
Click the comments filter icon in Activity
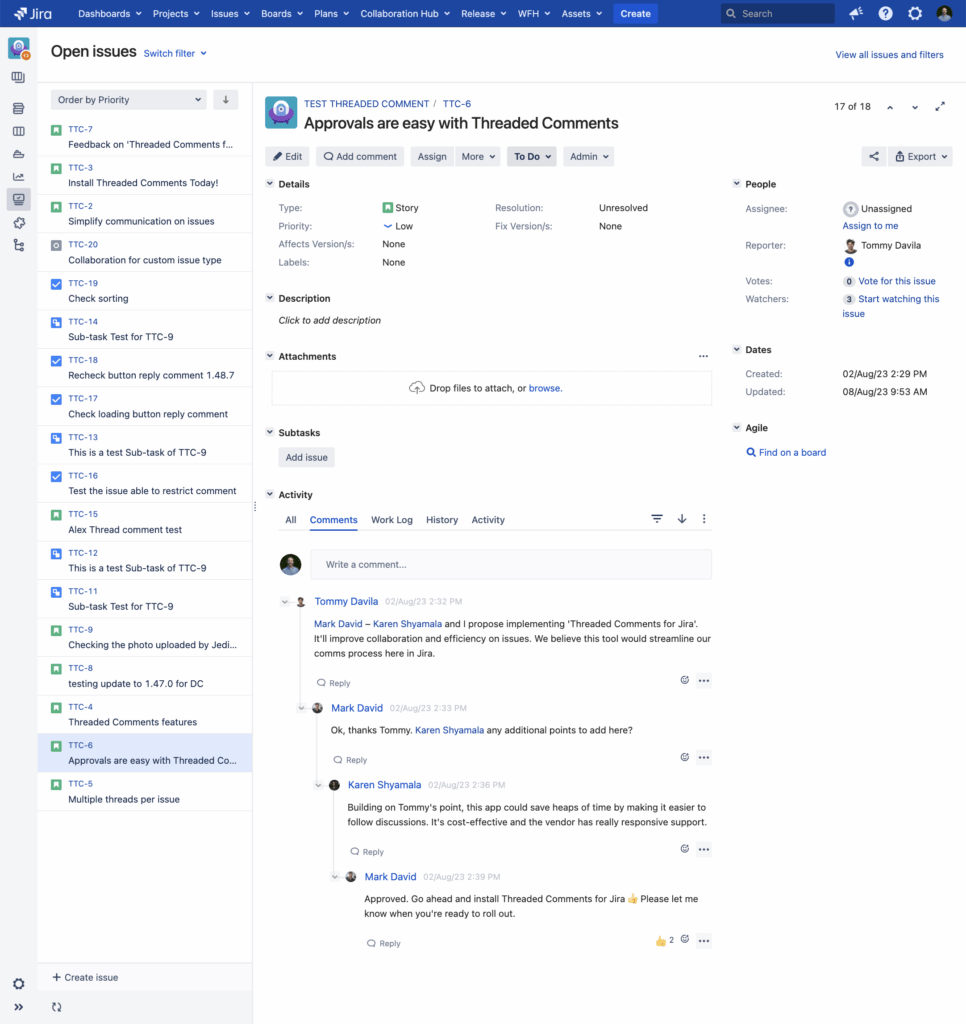tap(657, 519)
